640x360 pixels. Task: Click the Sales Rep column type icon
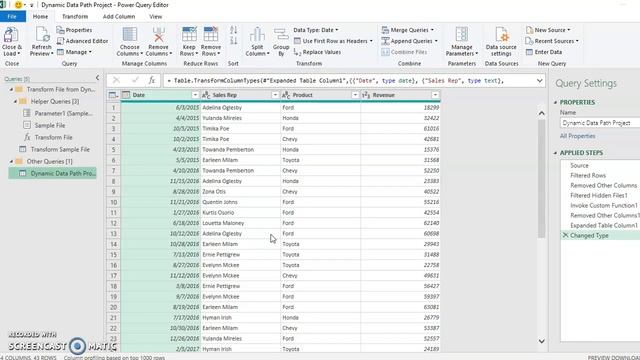pos(206,95)
